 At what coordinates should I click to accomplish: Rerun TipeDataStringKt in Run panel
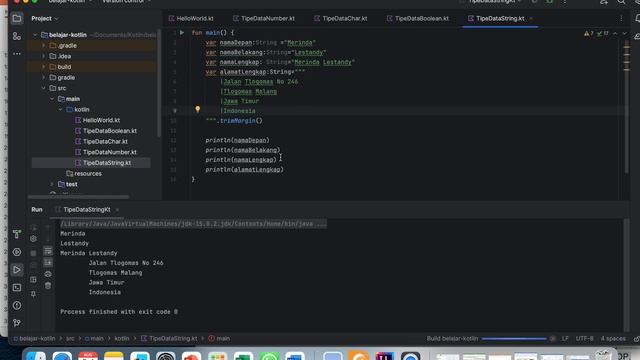(x=33, y=228)
